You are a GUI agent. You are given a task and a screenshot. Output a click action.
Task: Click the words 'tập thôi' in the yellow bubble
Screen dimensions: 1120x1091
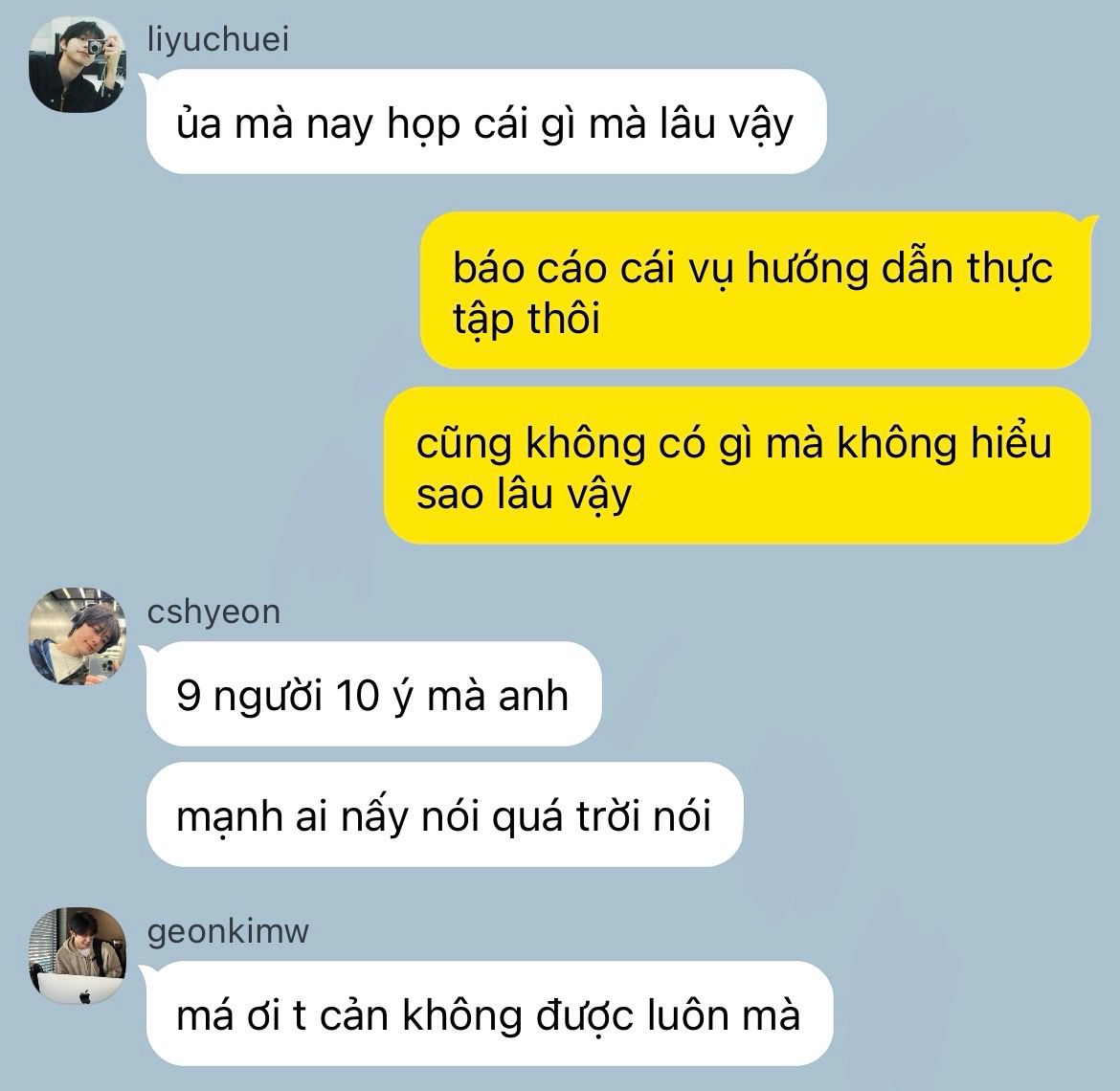tap(526, 319)
